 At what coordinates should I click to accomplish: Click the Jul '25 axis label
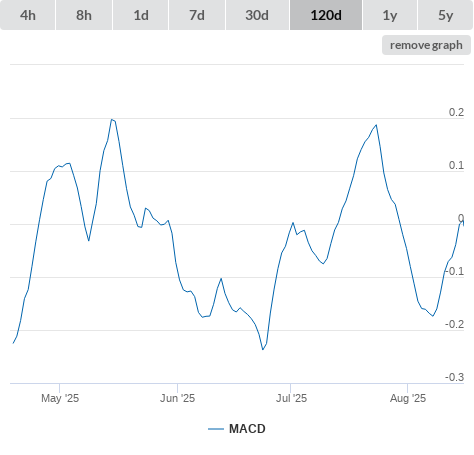[x=291, y=398]
